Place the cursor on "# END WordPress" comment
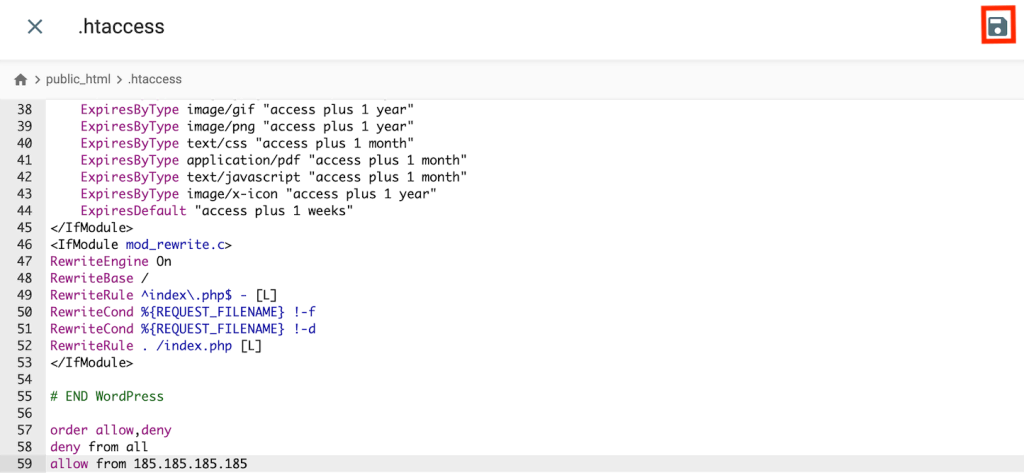Viewport: 1024px width, 473px height. point(107,396)
